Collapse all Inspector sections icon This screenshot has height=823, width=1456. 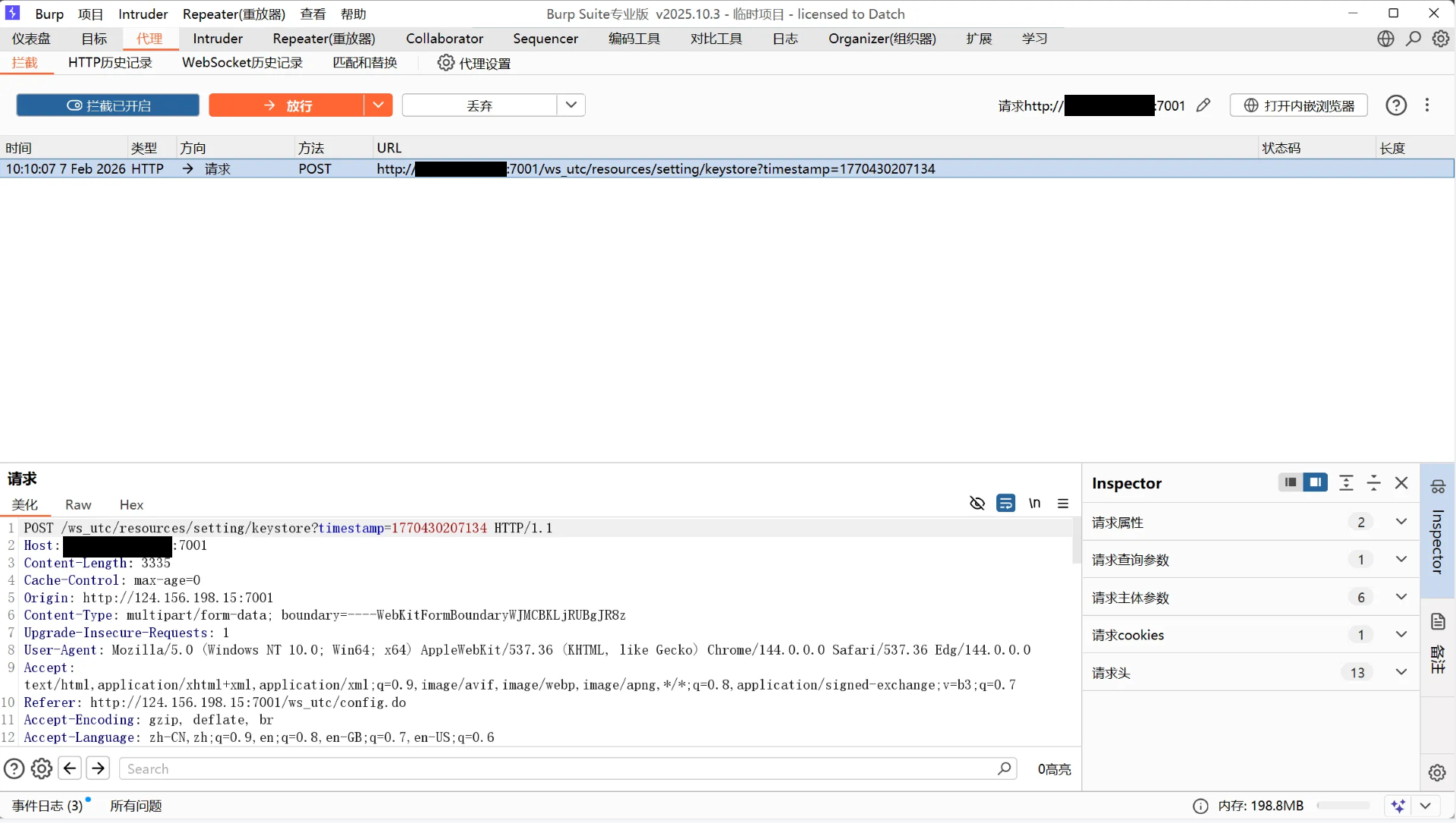coord(1374,482)
